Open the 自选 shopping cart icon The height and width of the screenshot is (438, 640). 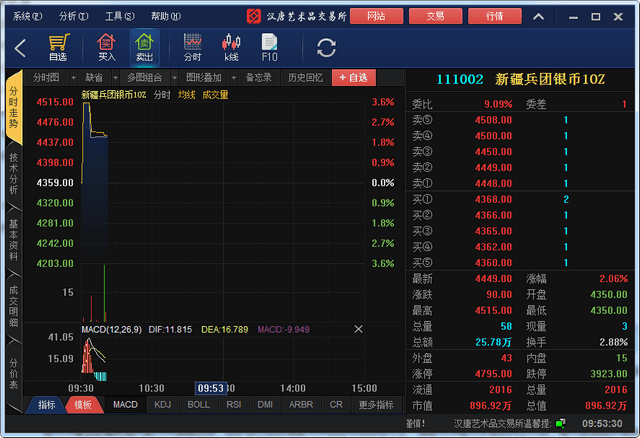coord(58,47)
